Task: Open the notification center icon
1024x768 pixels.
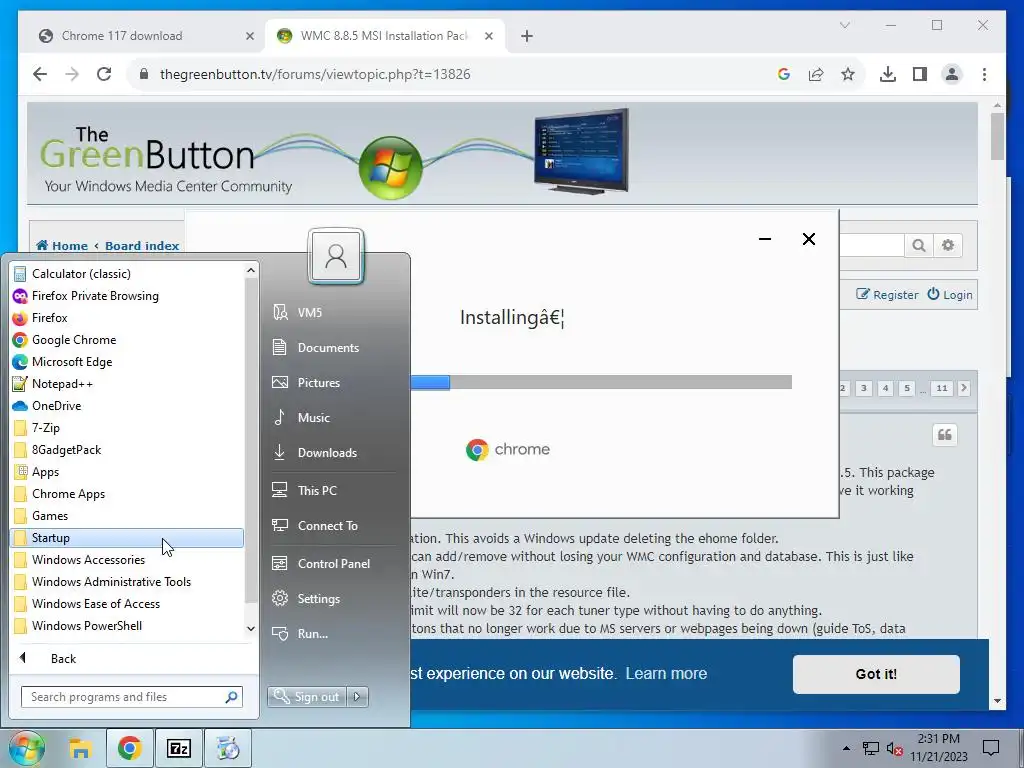Action: click(x=991, y=748)
